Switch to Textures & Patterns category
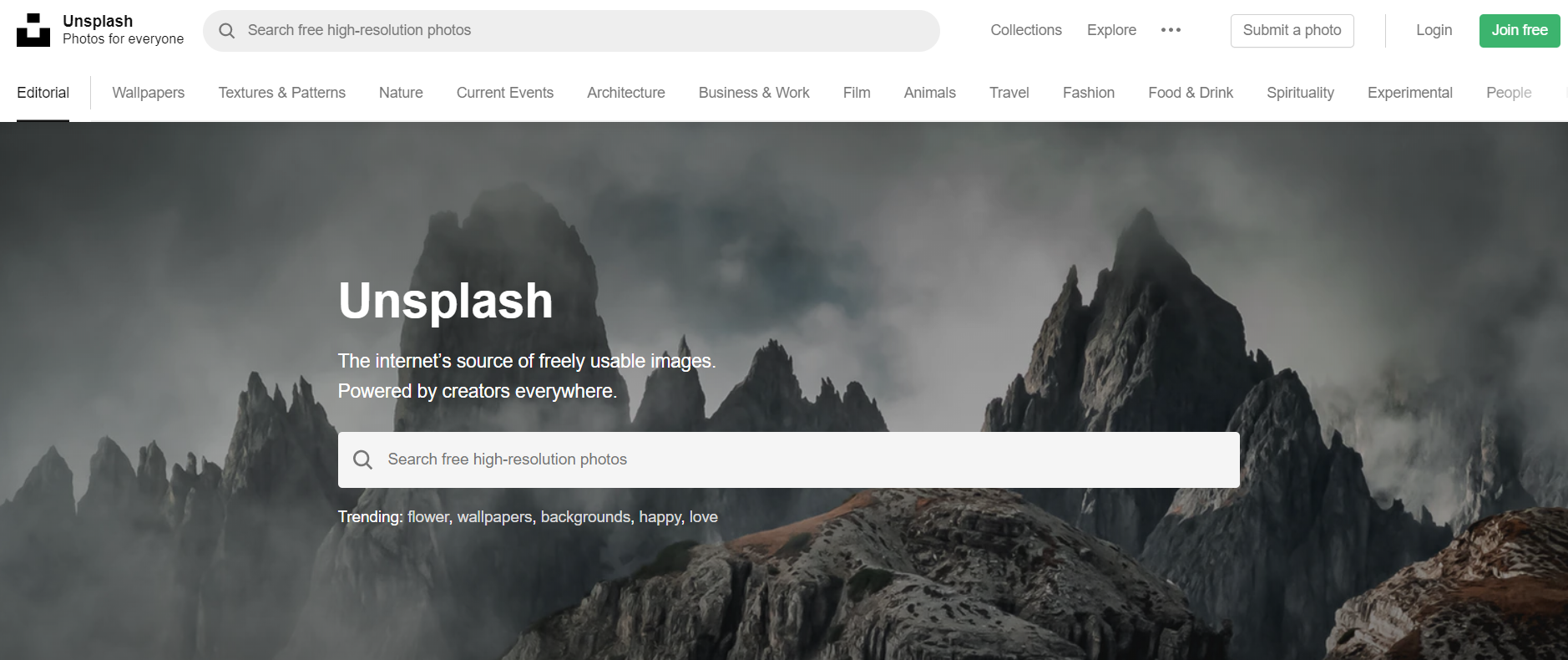The width and height of the screenshot is (1568, 660). [282, 93]
